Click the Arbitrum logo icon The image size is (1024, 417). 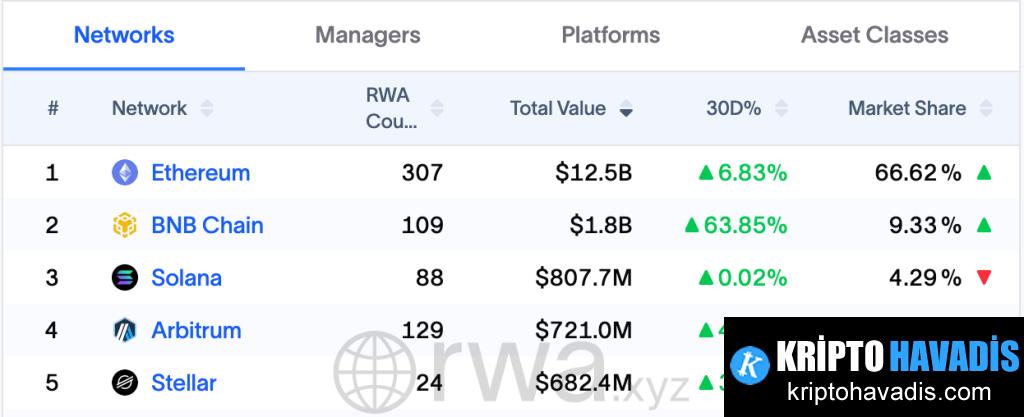tap(124, 330)
